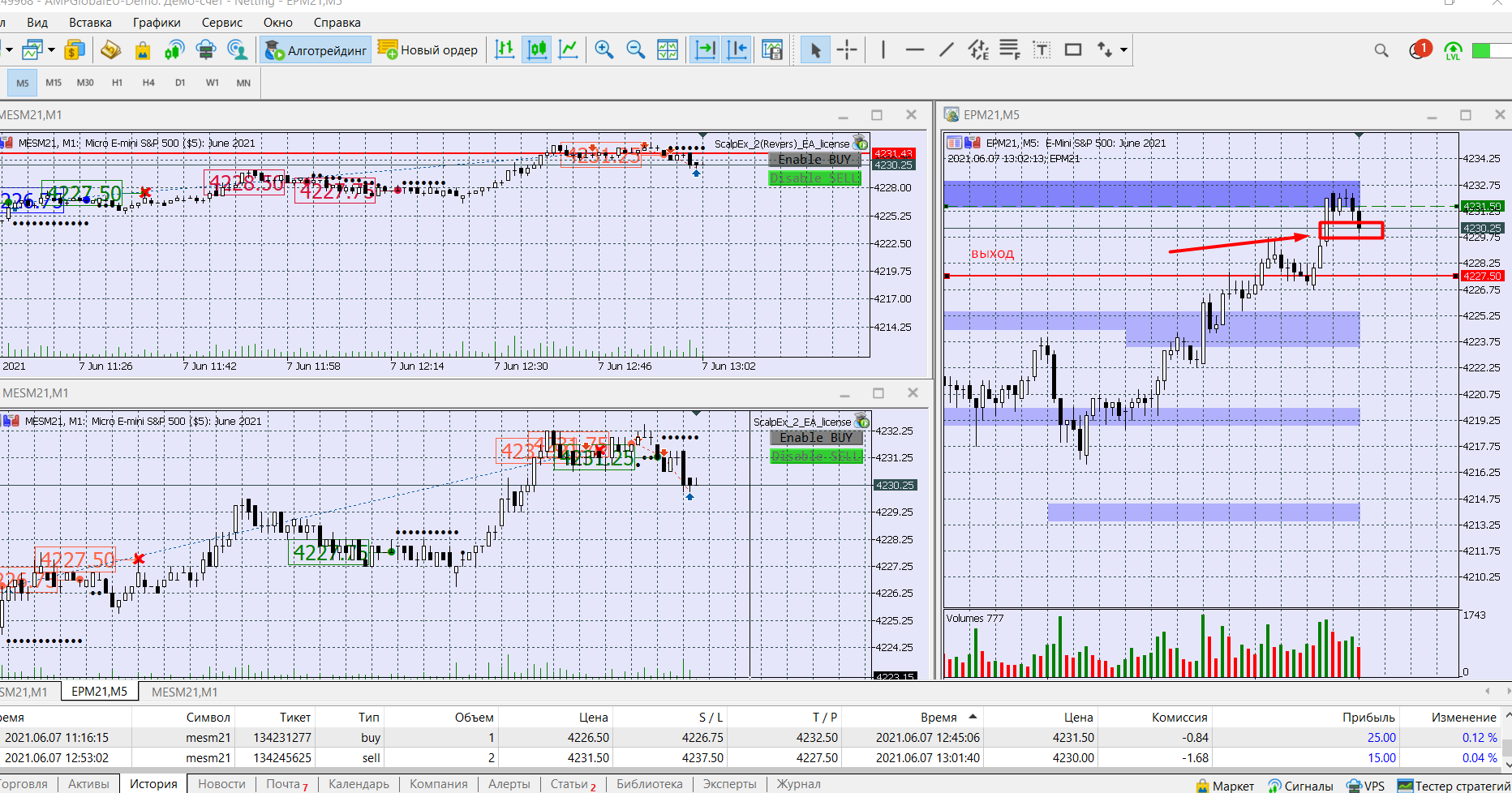Select the Fibonacci retracement tool
Viewport: 1512px width, 793px height.
(x=1010, y=50)
